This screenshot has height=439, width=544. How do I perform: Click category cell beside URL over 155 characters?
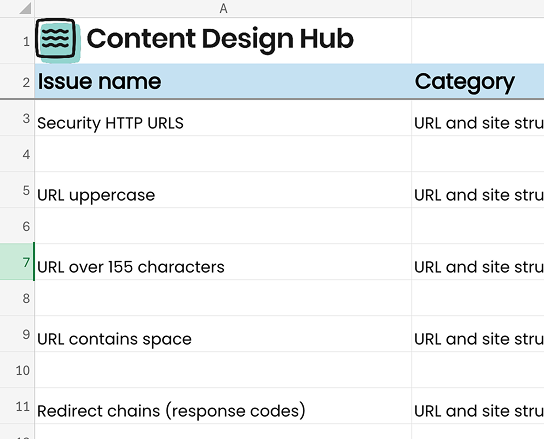pyautogui.click(x=478, y=262)
